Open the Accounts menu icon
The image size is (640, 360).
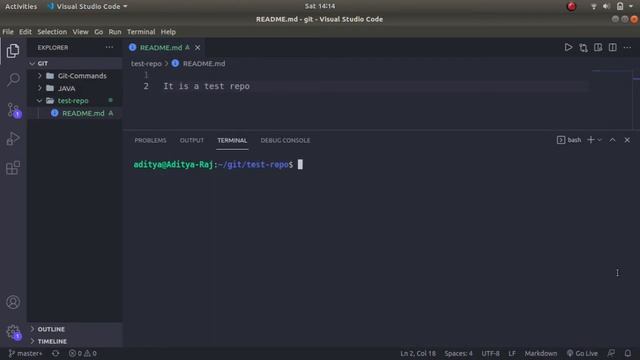pos(13,302)
